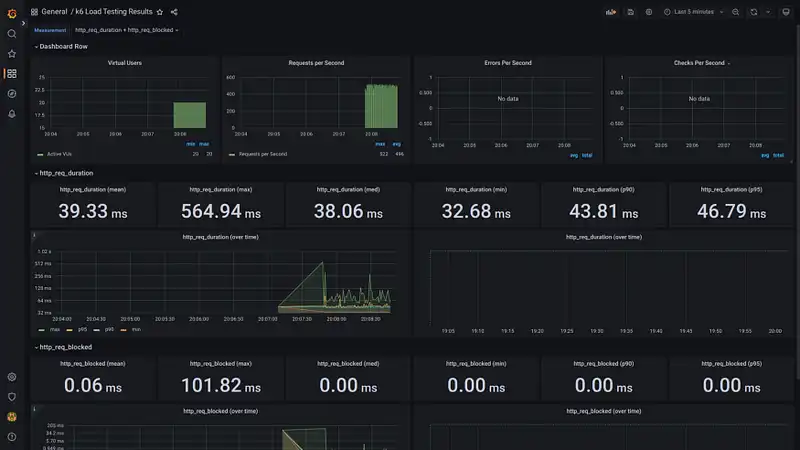The height and width of the screenshot is (450, 800).
Task: Save dashboard using the floppy disk icon
Action: pyautogui.click(x=630, y=12)
